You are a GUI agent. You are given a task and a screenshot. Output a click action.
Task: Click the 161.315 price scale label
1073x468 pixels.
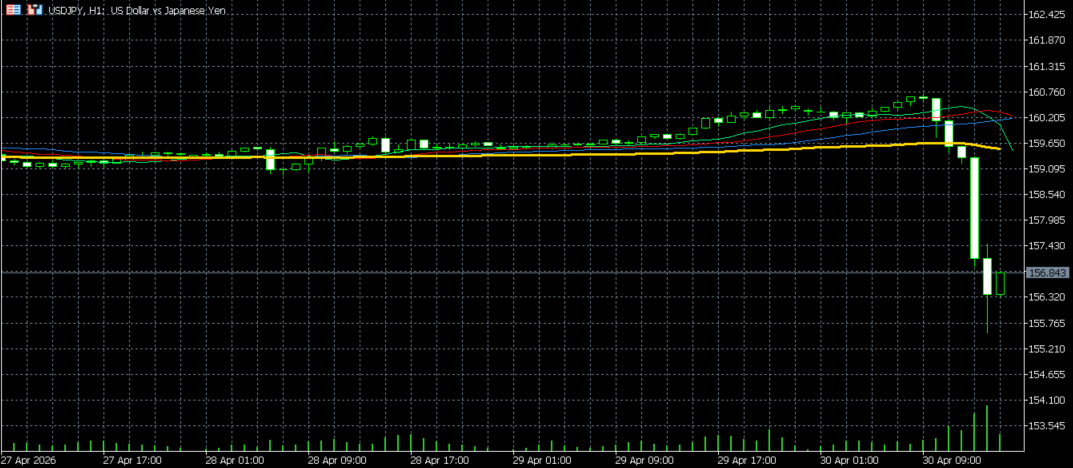1048,66
